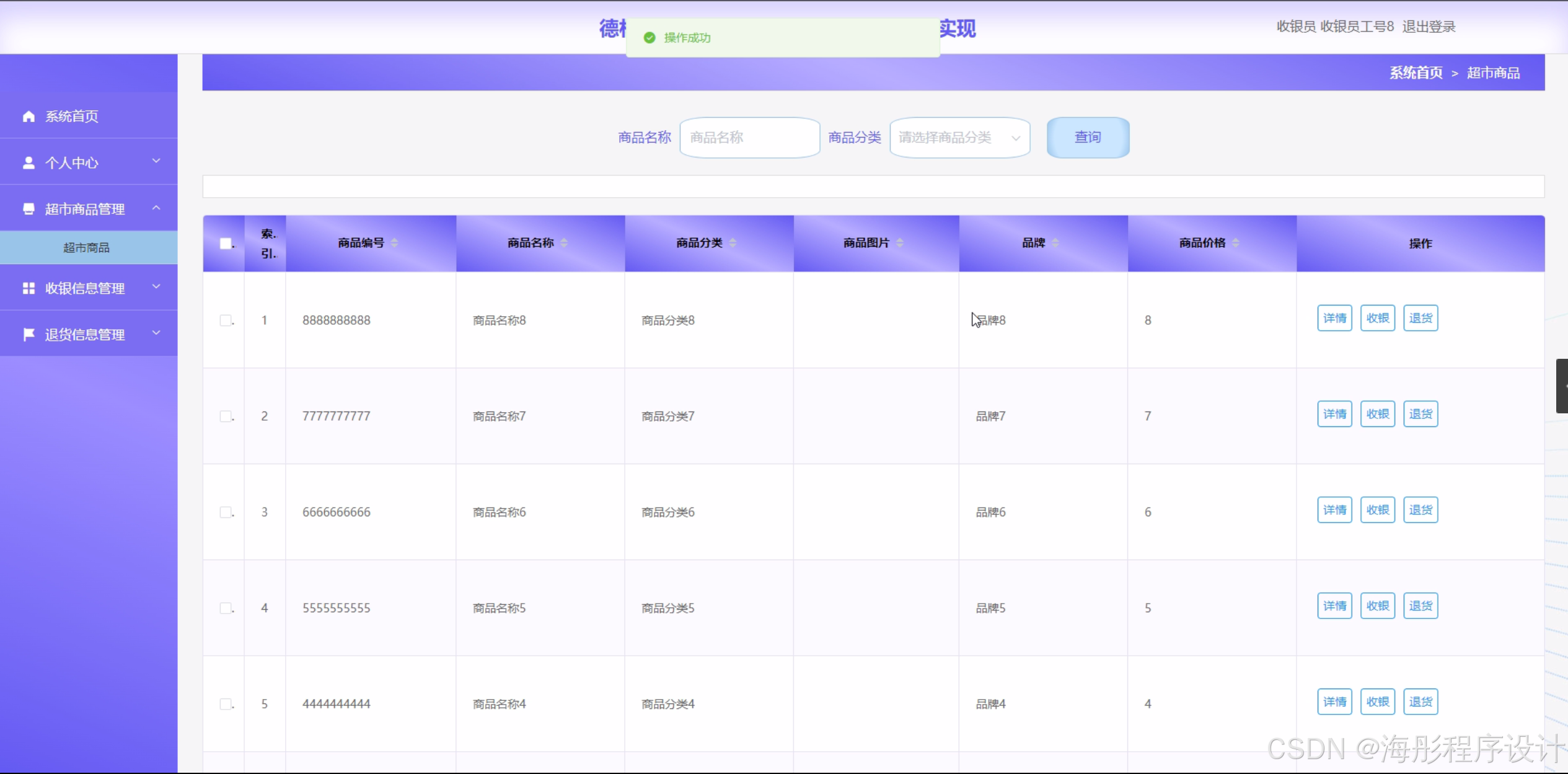Check the row for 商品名称8
The height and width of the screenshot is (774, 1568).
tap(226, 320)
